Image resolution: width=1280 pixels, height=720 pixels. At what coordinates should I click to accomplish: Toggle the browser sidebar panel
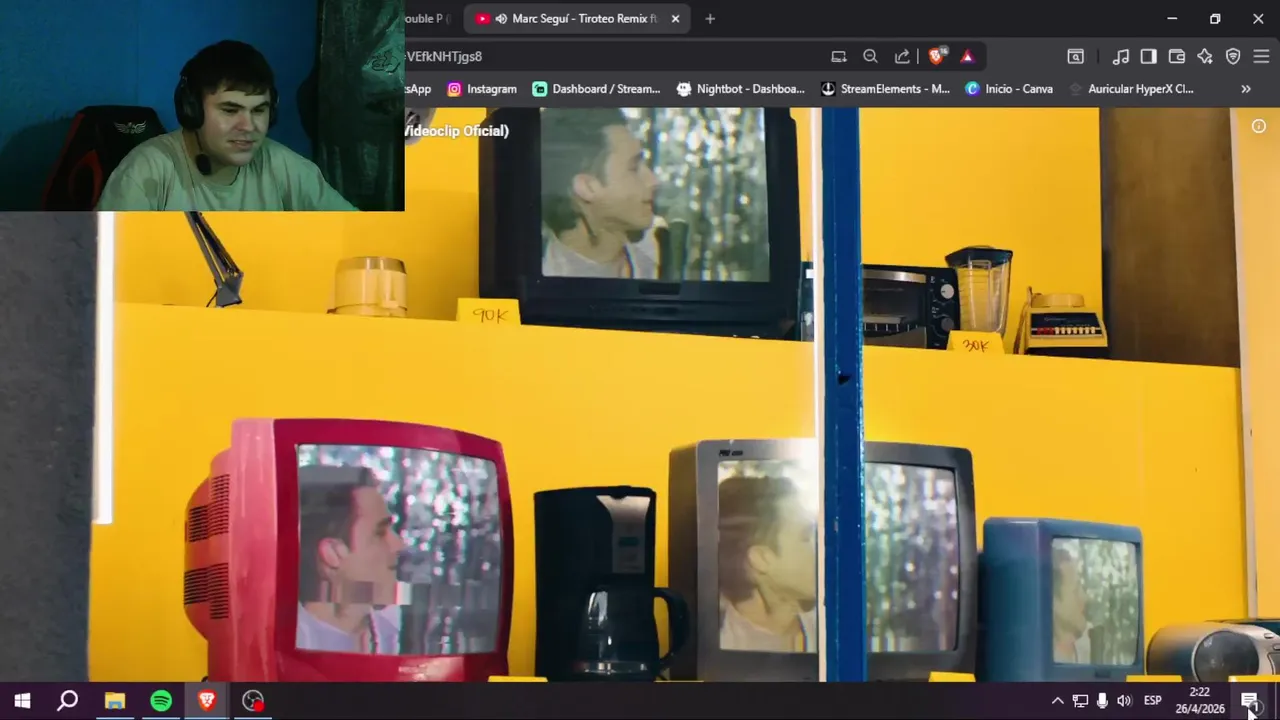[x=1148, y=57]
